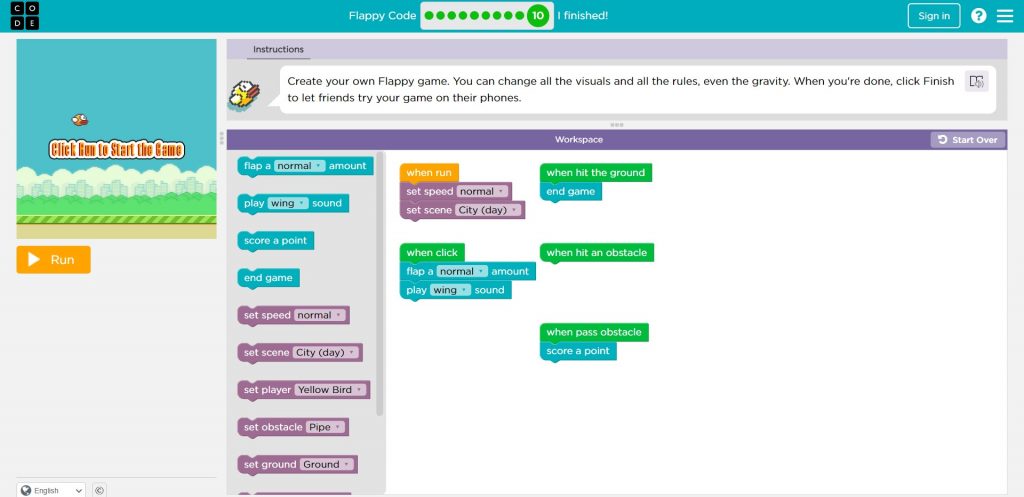Open the hamburger menu
Image resolution: width=1024 pixels, height=497 pixels.
click(1005, 16)
